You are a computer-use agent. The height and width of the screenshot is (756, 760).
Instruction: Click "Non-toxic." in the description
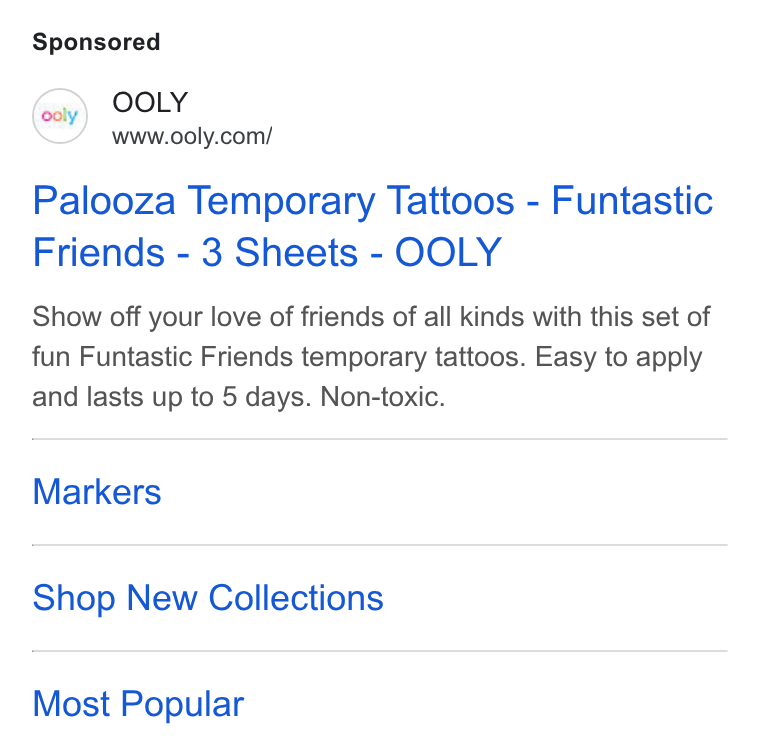[x=383, y=397]
